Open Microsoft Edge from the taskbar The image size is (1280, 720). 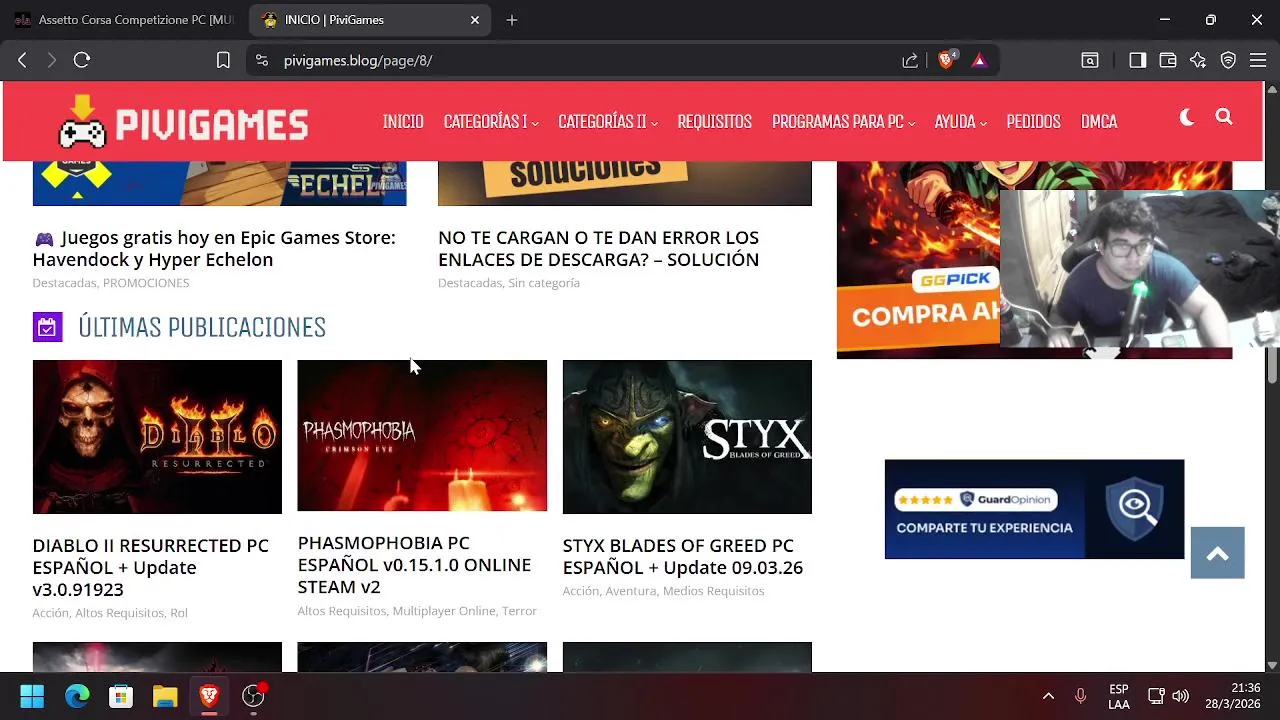pyautogui.click(x=77, y=696)
